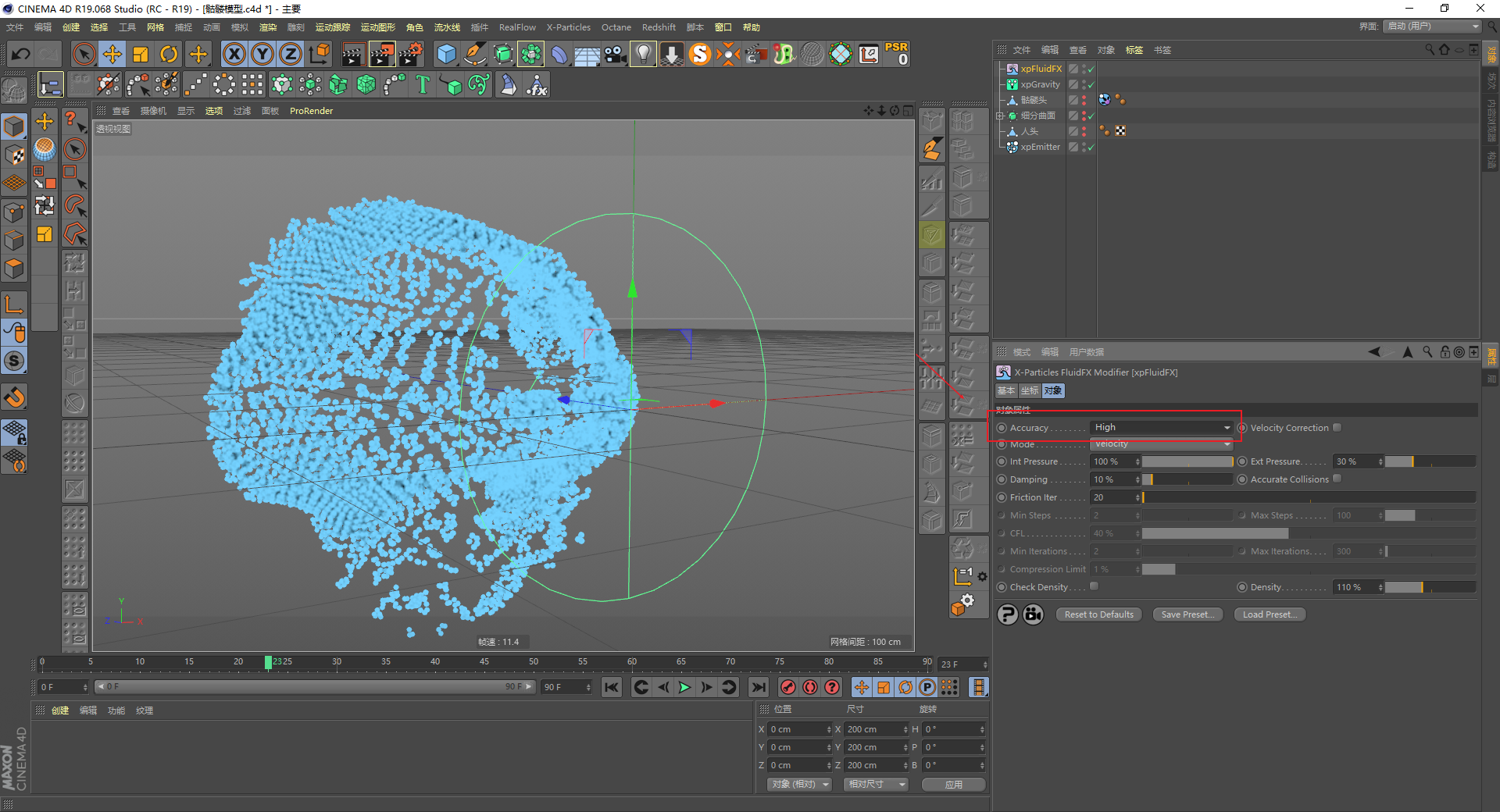Click the red Autokeying button

coord(810,687)
